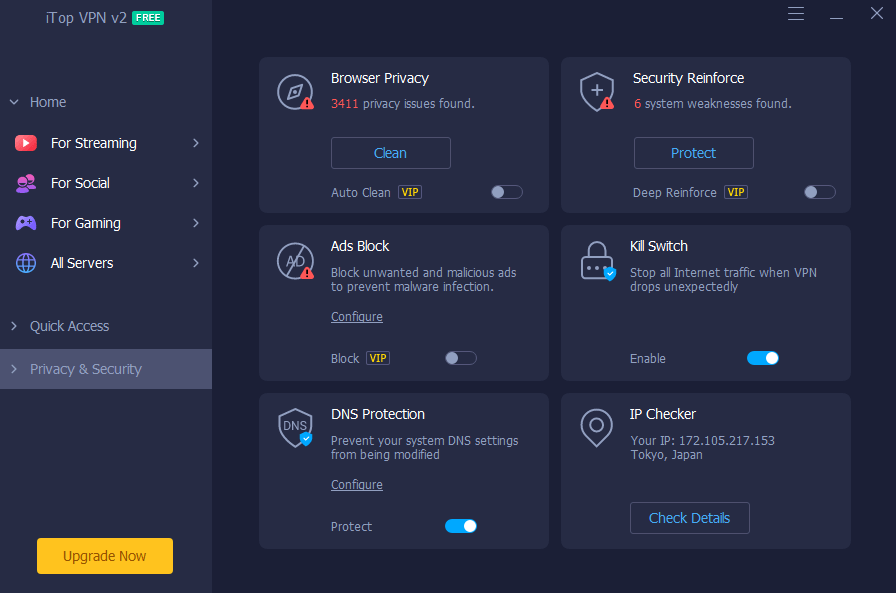Click the IP Checker heading
The width and height of the screenshot is (896, 593).
point(663,414)
